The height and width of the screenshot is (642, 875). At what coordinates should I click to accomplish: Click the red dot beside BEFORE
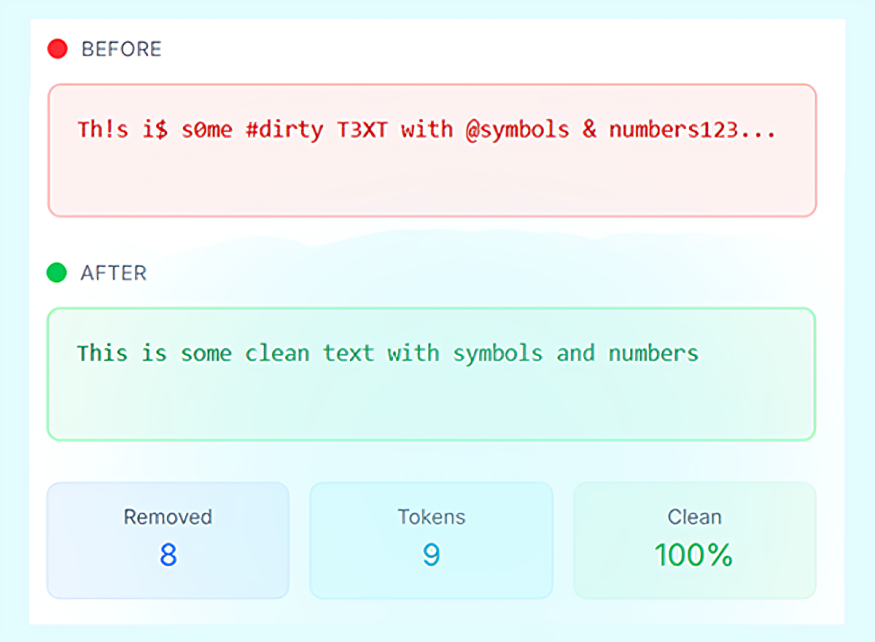(58, 48)
